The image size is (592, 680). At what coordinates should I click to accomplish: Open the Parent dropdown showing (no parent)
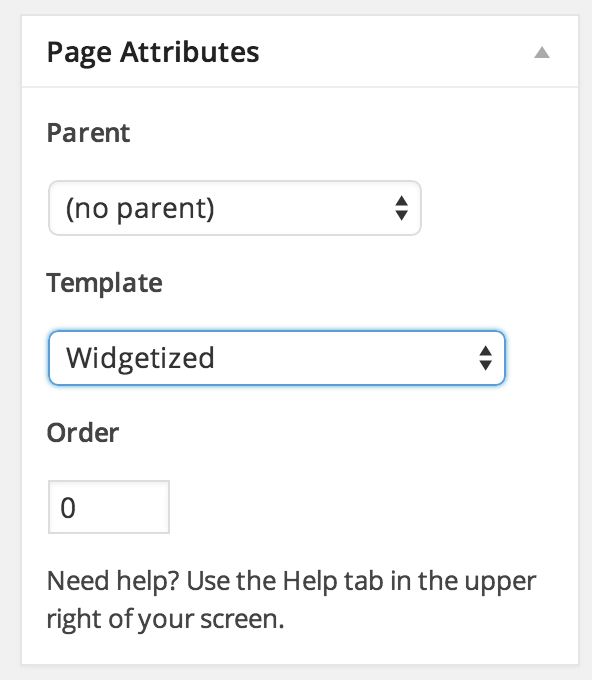pos(235,208)
